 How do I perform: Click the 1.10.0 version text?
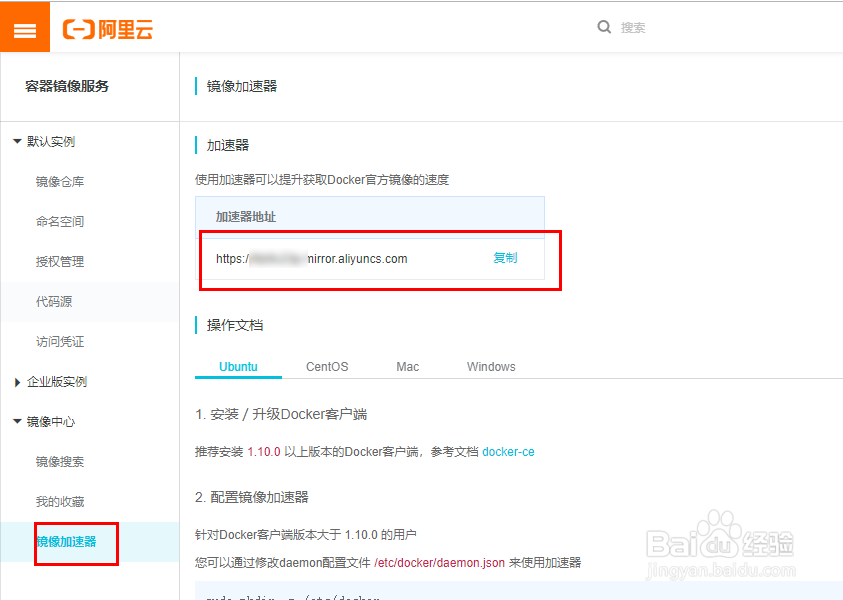264,452
